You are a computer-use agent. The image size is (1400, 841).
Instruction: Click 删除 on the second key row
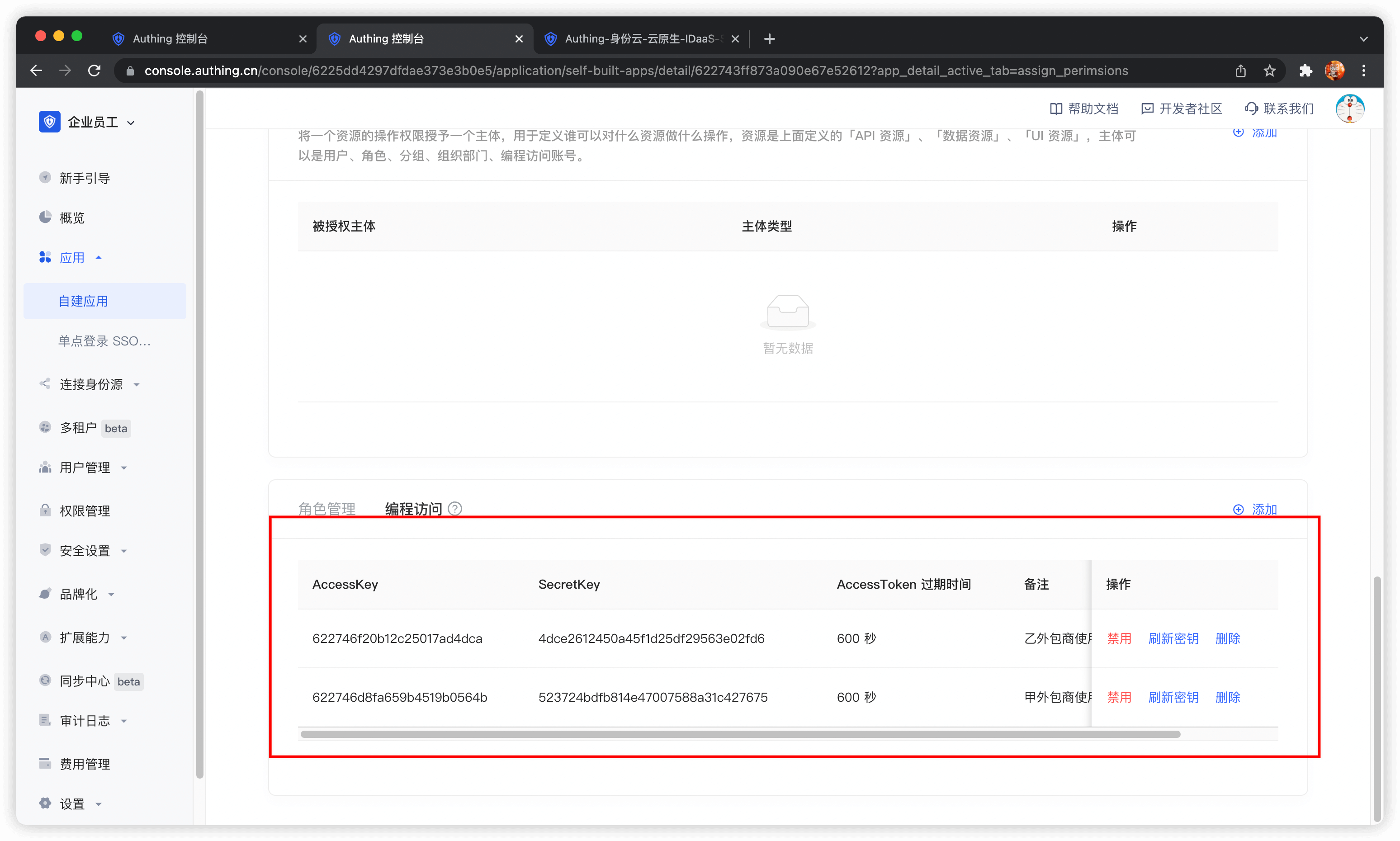(x=1228, y=697)
